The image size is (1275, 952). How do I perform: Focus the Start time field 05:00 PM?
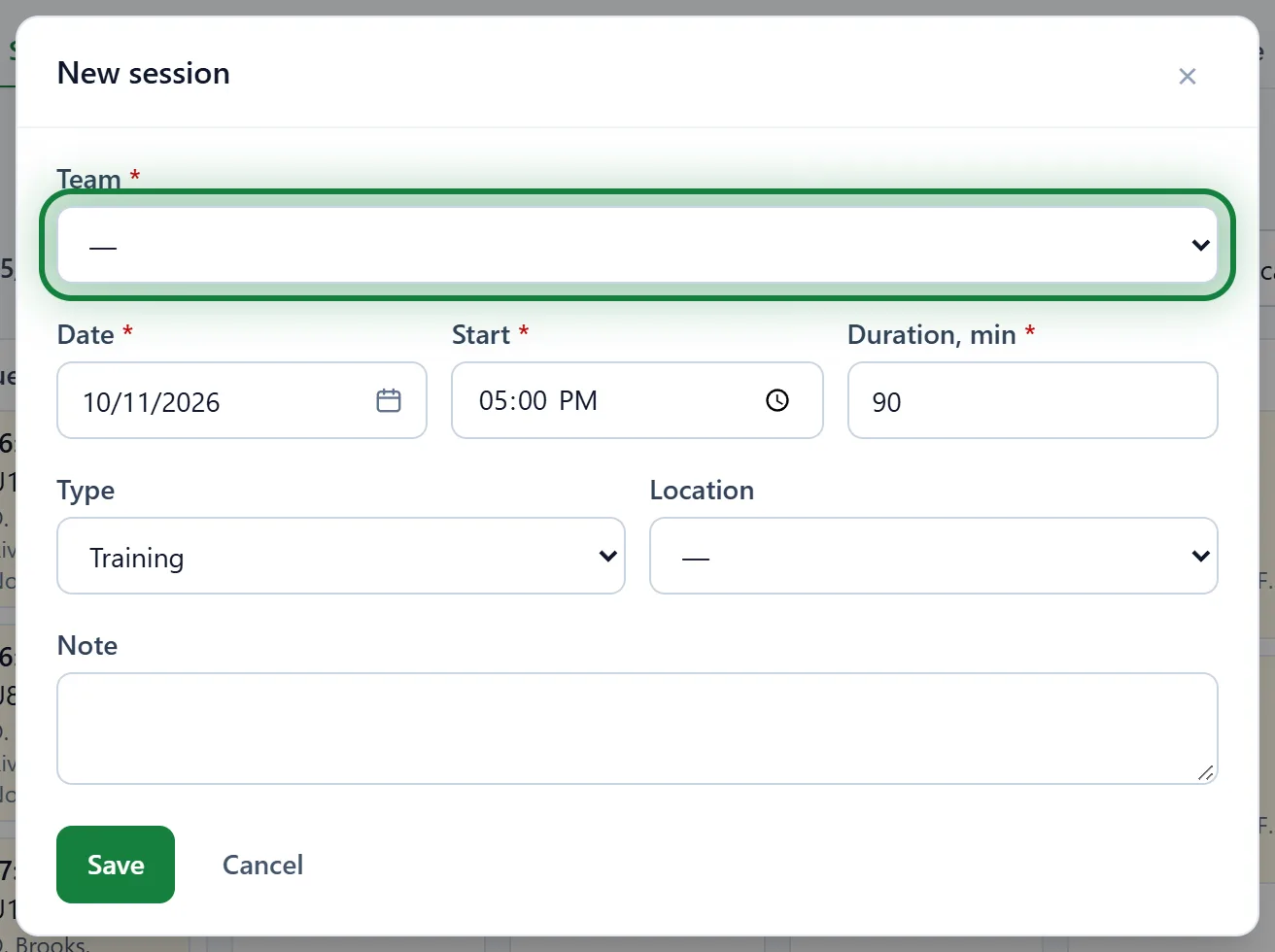[637, 400]
